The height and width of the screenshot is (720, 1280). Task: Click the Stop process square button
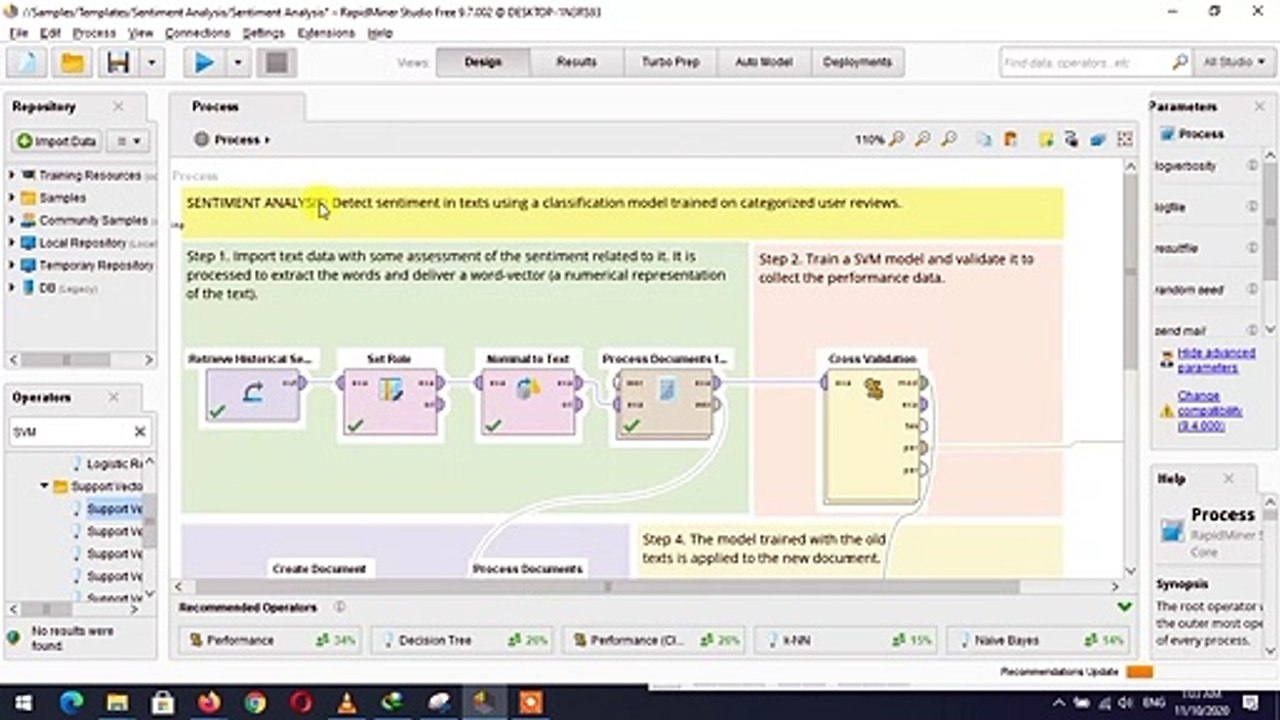[276, 63]
